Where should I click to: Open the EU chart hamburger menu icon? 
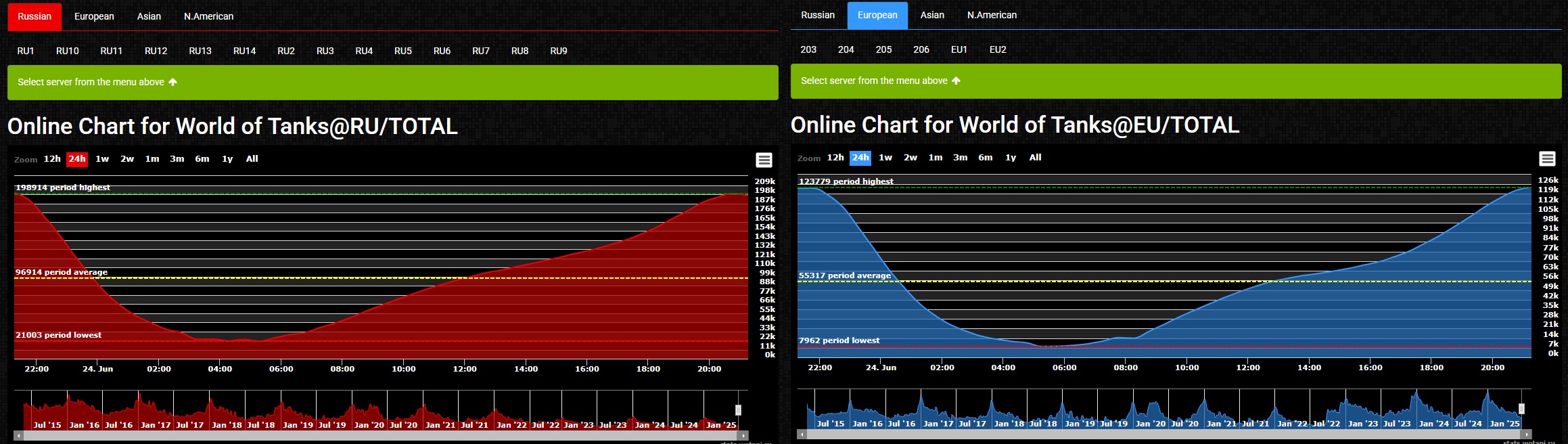tap(1547, 158)
